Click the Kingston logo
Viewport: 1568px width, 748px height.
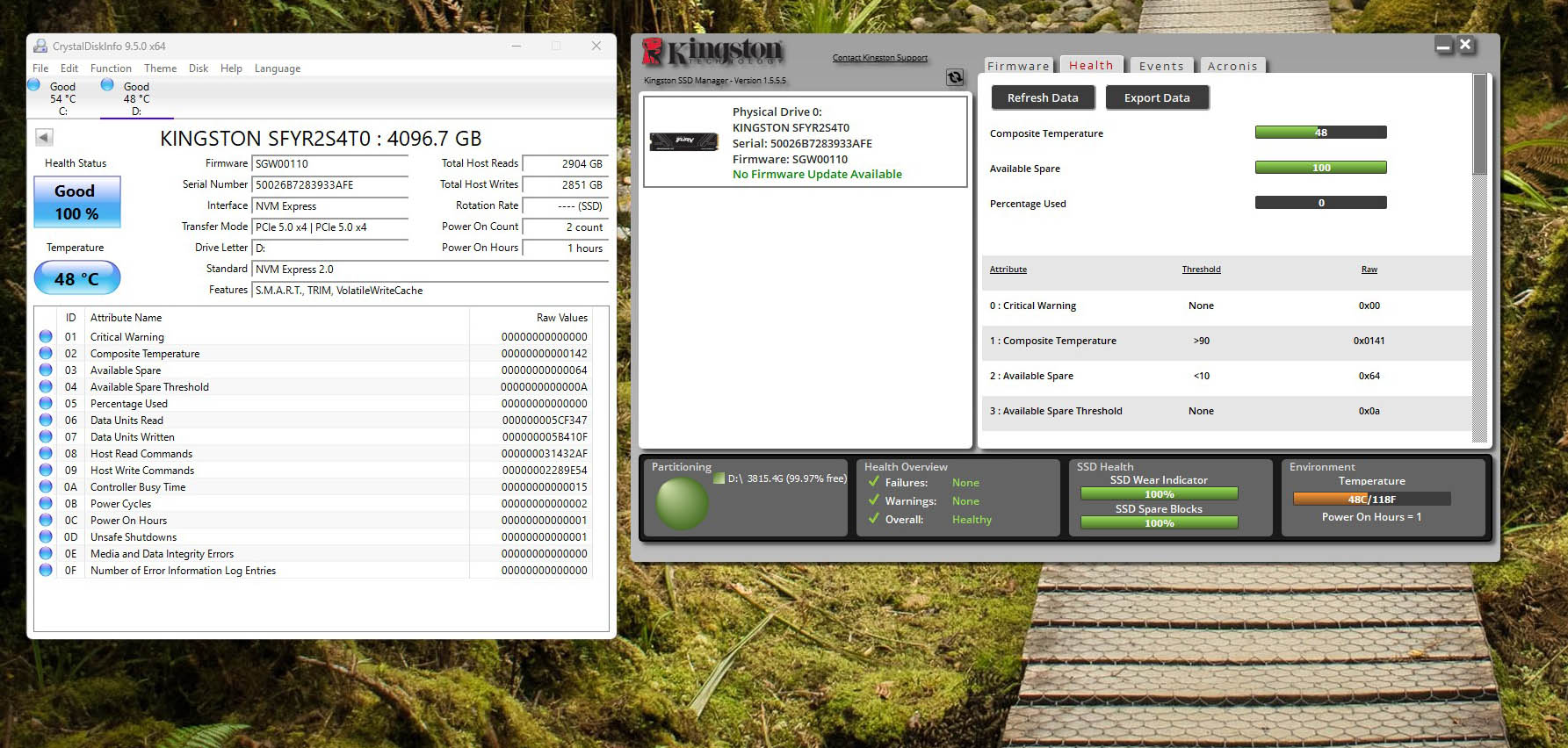pyautogui.click(x=712, y=52)
